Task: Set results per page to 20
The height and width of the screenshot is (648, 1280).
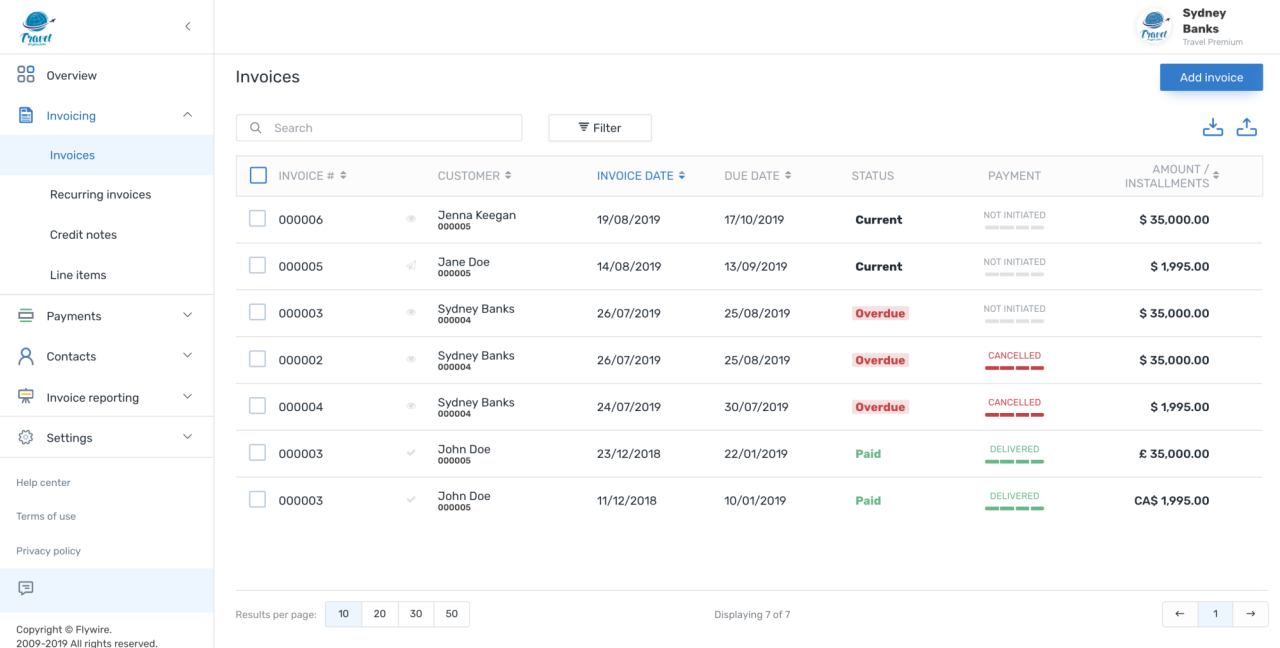Action: coord(379,614)
